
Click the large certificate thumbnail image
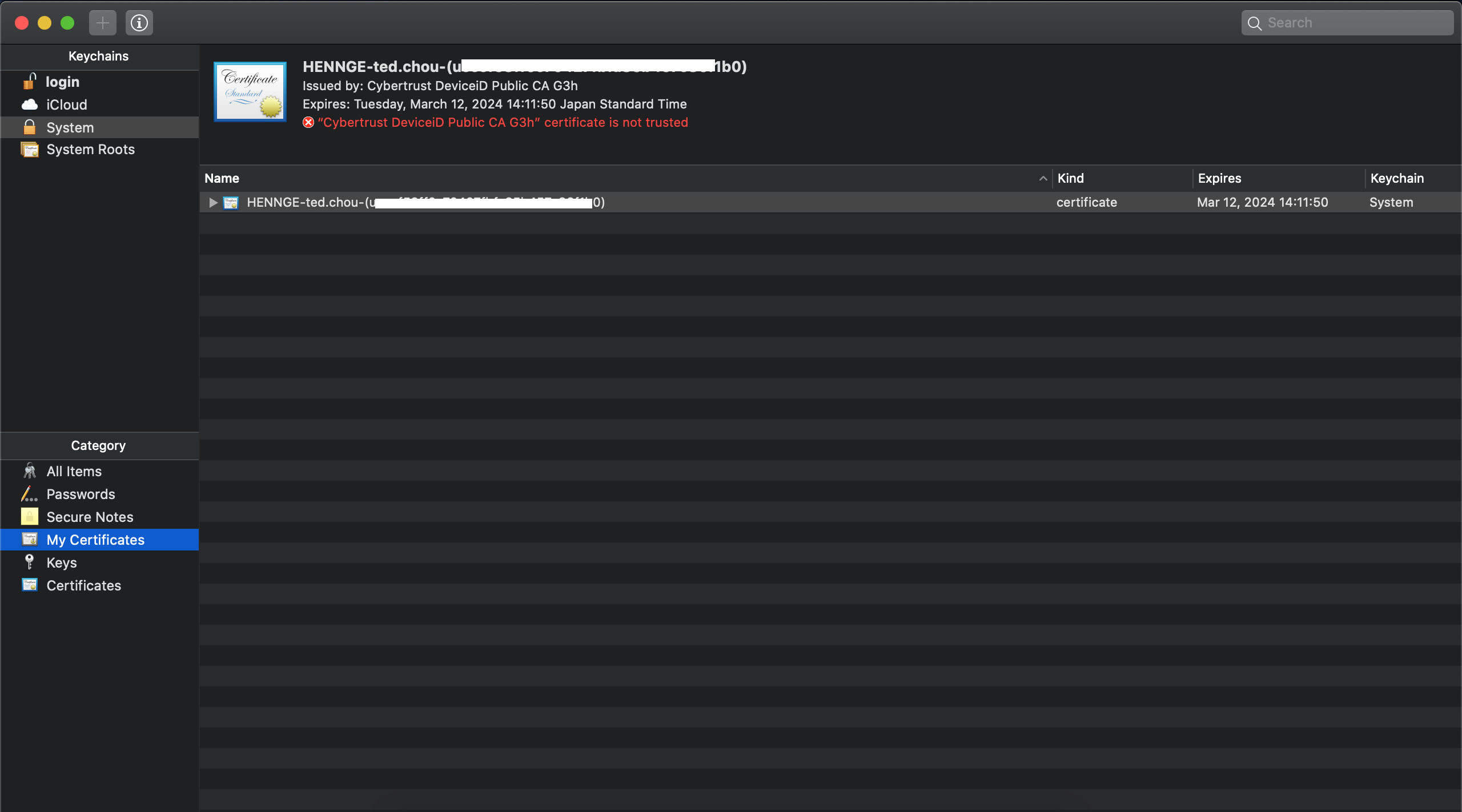(250, 91)
